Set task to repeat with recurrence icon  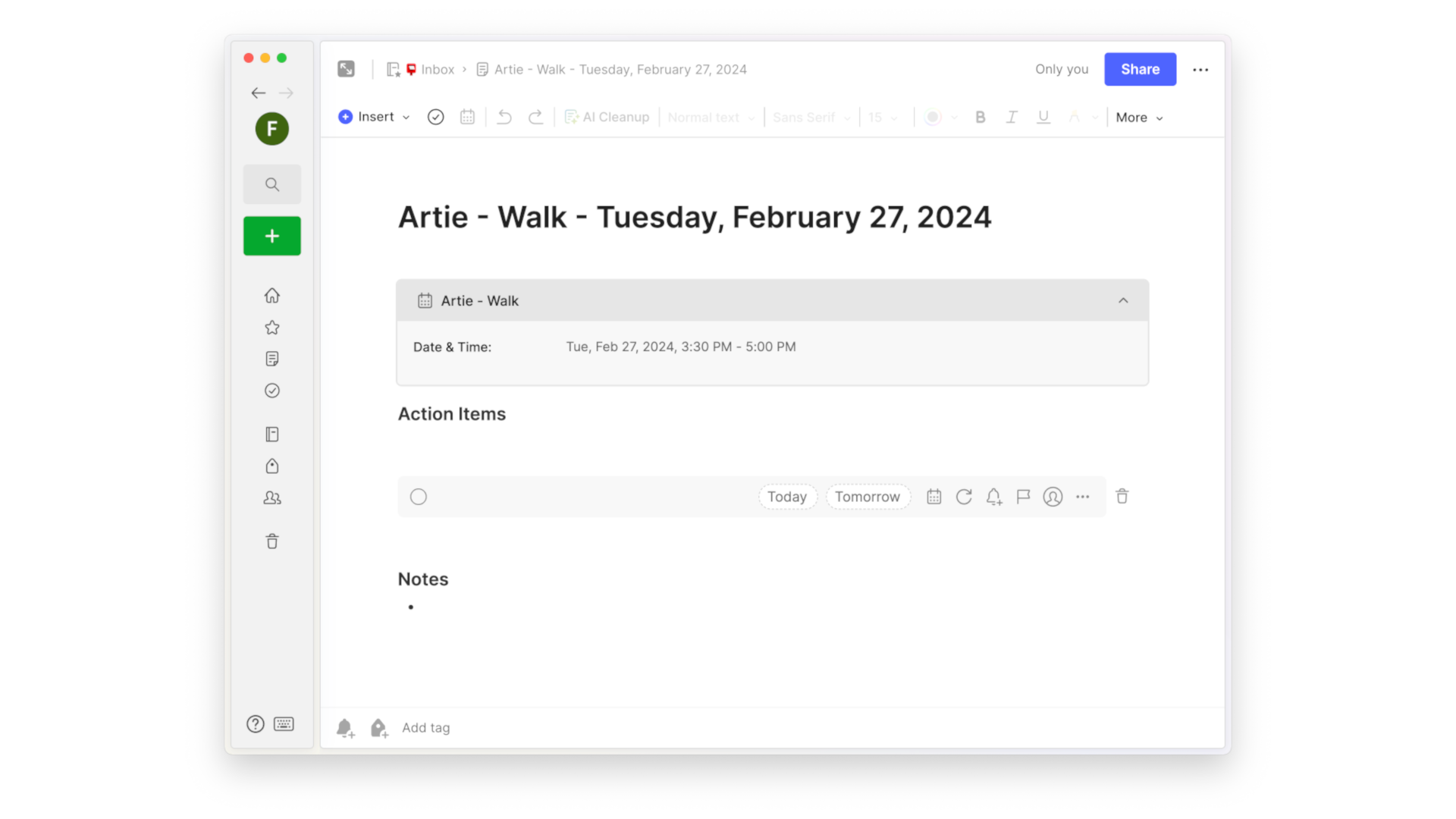[964, 497]
